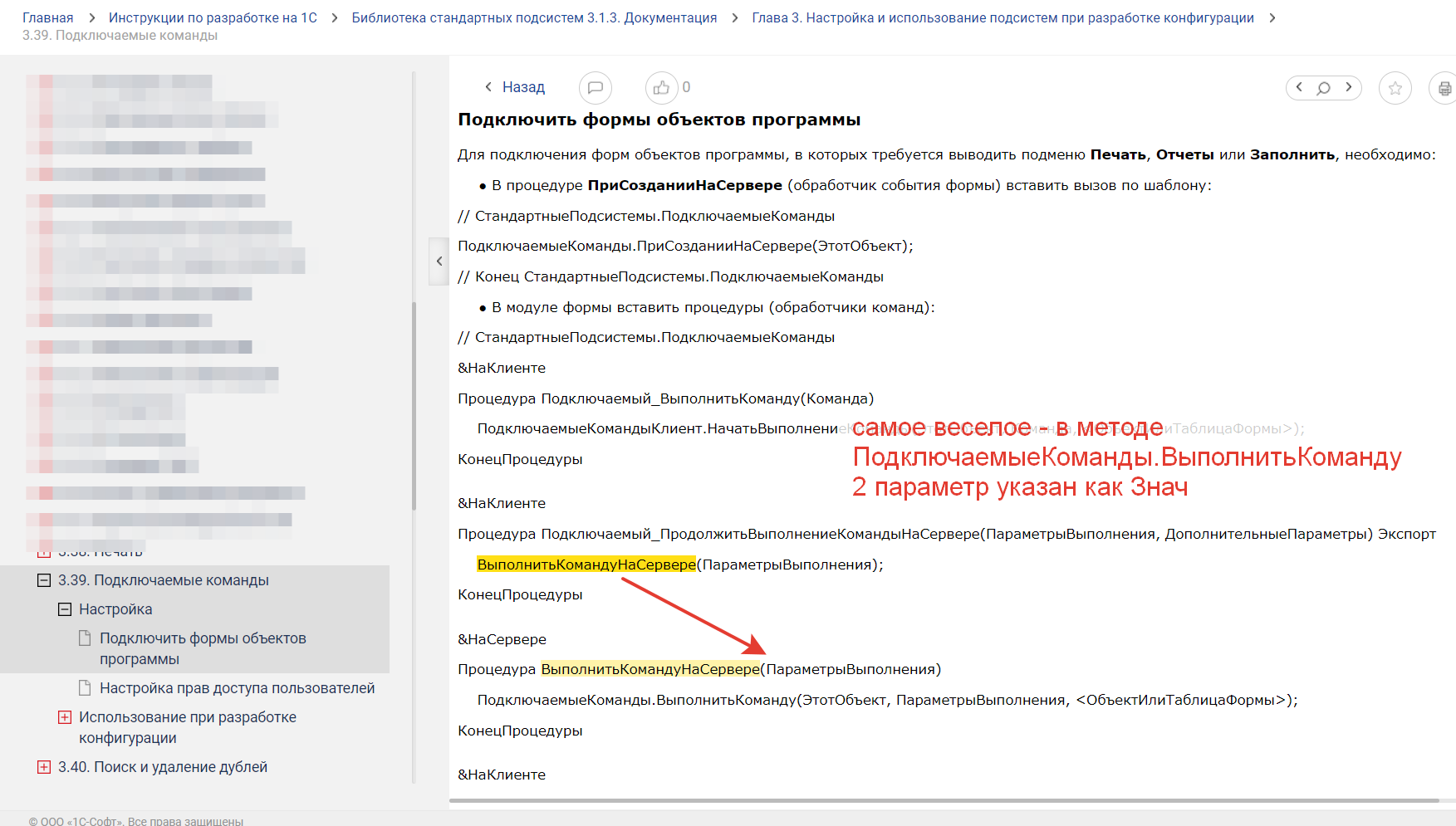Click the &НаСервере directive line
Image resolution: width=1456 pixels, height=826 pixels.
pos(502,639)
